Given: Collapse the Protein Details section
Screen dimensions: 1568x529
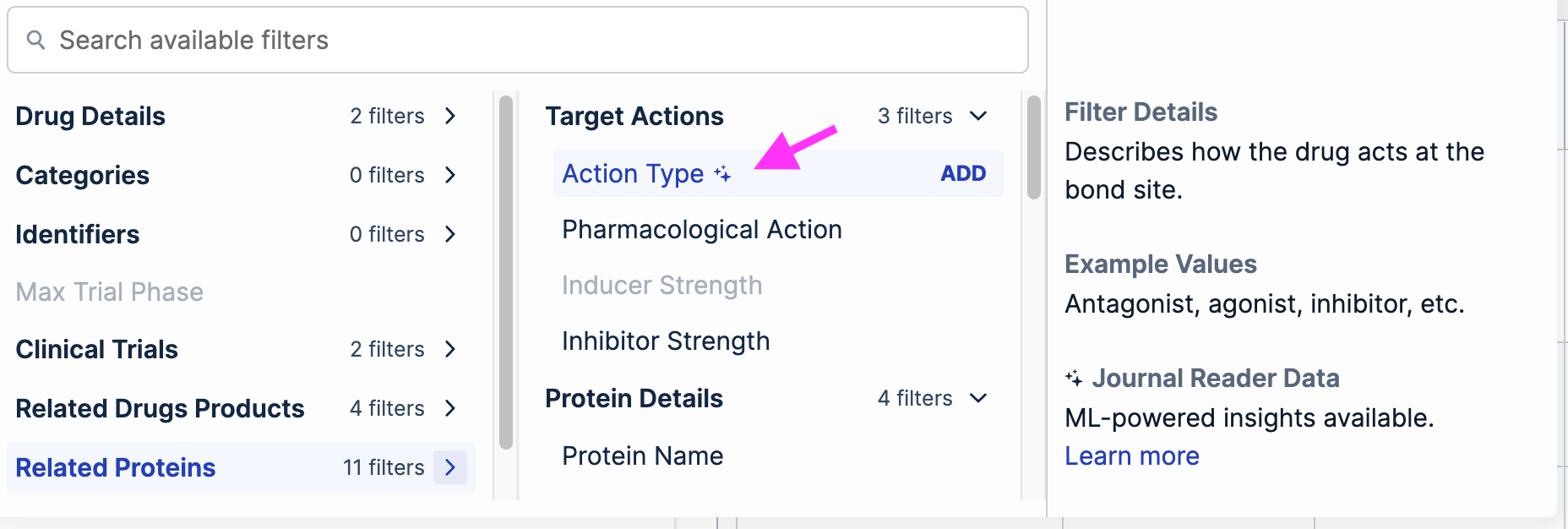Looking at the screenshot, I should pyautogui.click(x=978, y=398).
